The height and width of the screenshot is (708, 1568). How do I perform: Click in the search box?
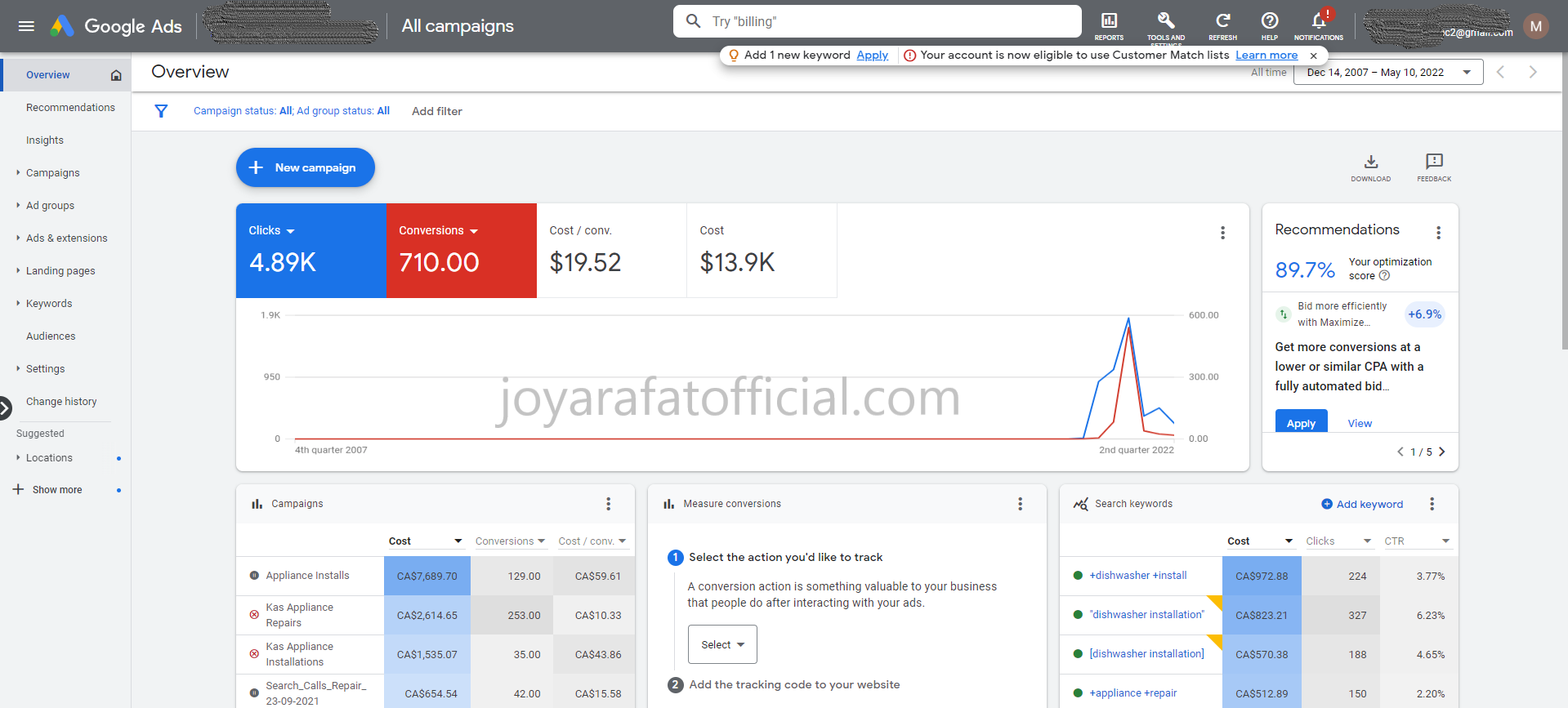(x=878, y=21)
